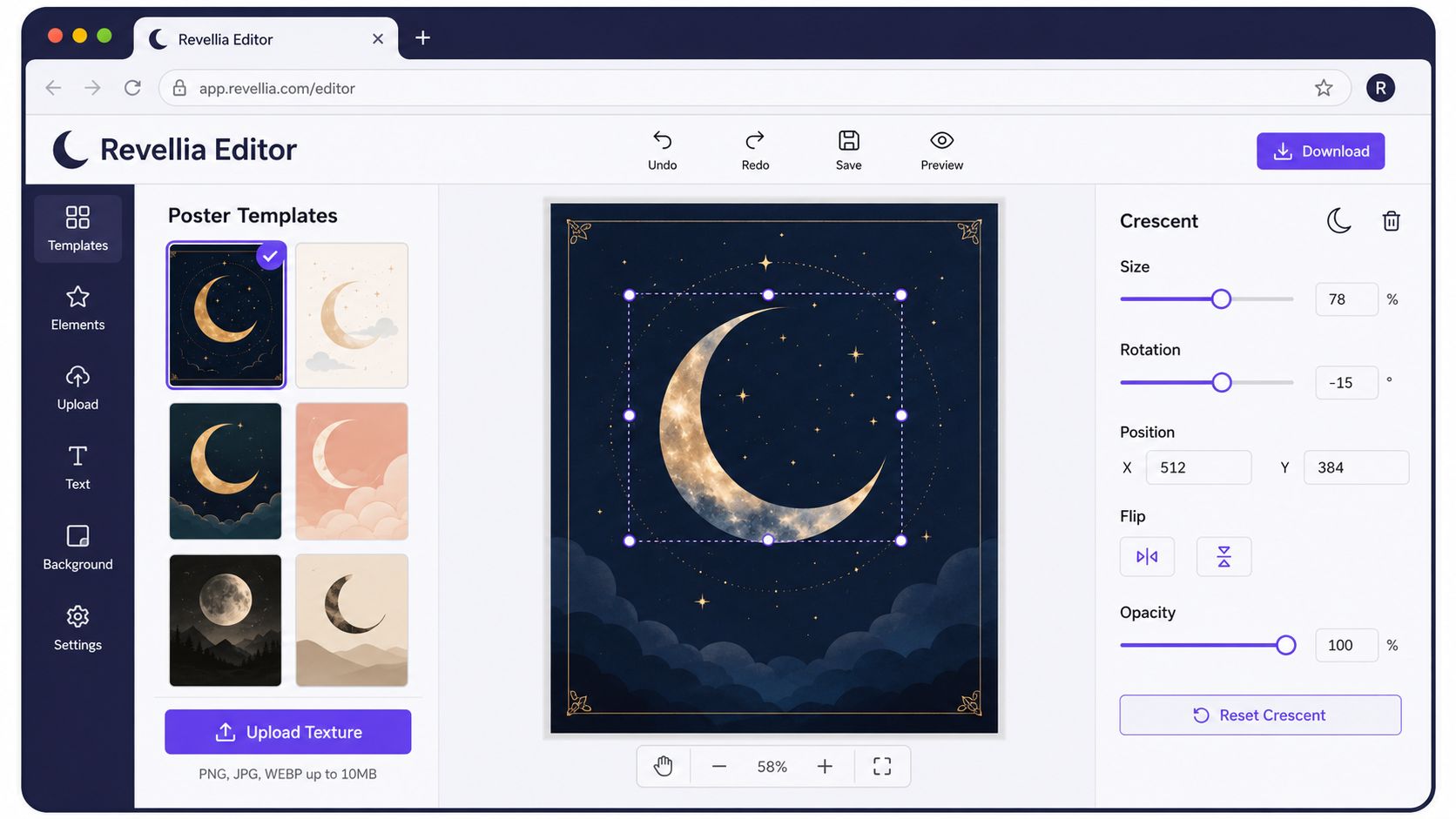This screenshot has height=819, width=1456.
Task: Delete the Crescent element with trash icon
Action: coord(1392,221)
